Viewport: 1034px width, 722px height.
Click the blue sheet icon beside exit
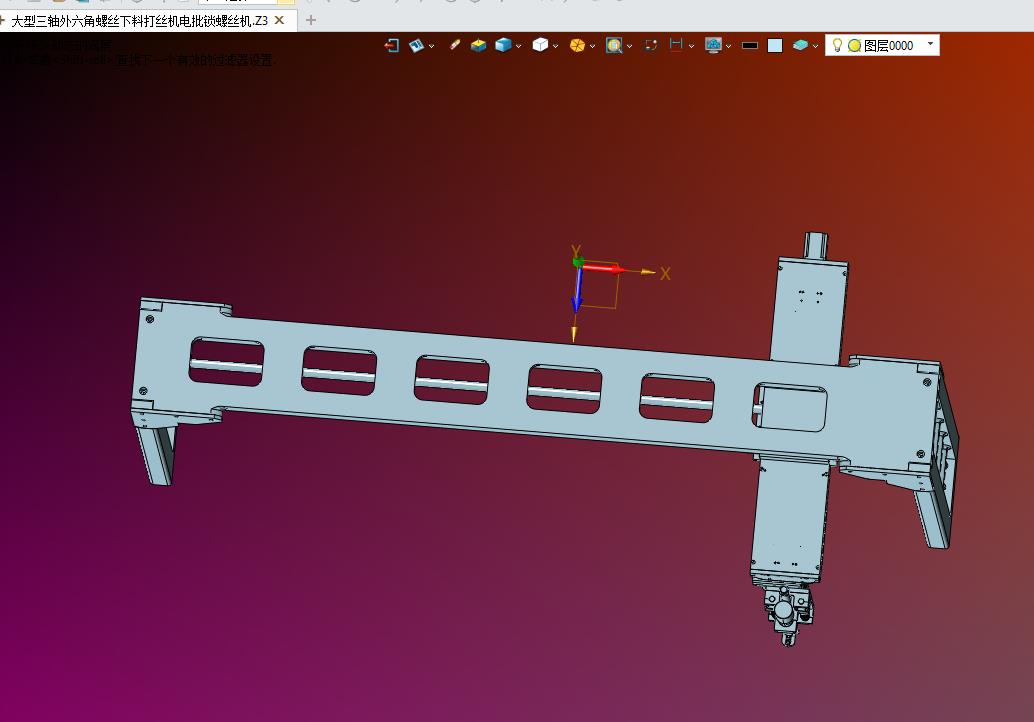tap(417, 45)
